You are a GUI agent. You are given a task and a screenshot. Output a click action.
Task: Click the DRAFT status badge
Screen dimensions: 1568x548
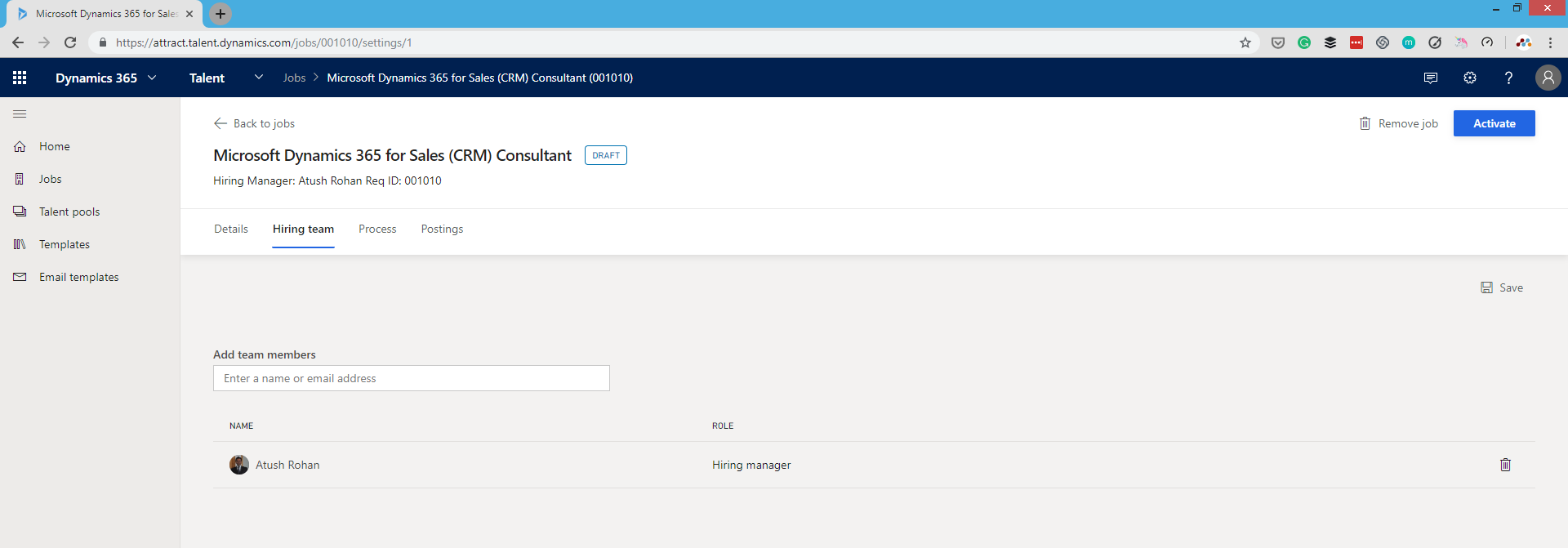click(x=606, y=155)
